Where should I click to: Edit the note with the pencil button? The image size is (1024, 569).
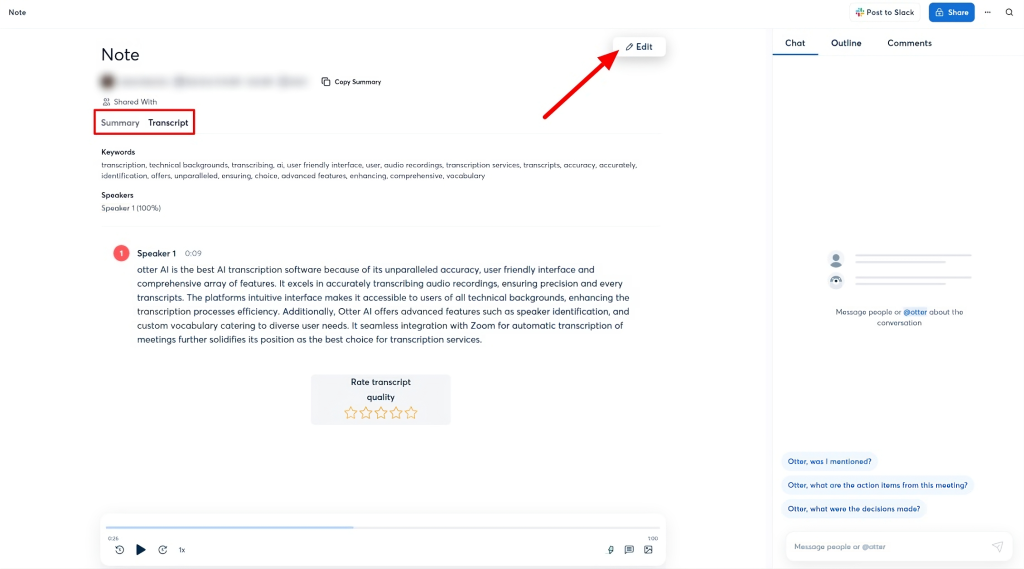click(639, 47)
